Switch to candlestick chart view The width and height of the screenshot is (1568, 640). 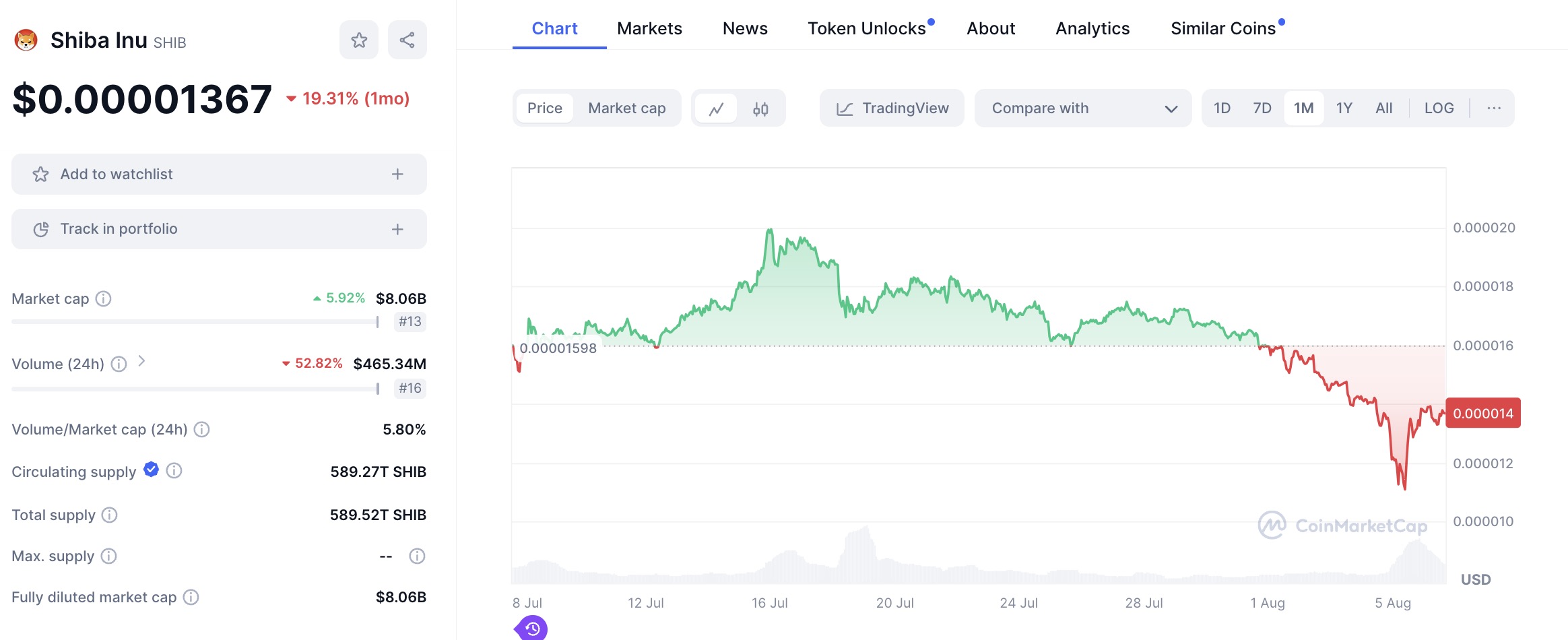coord(760,108)
